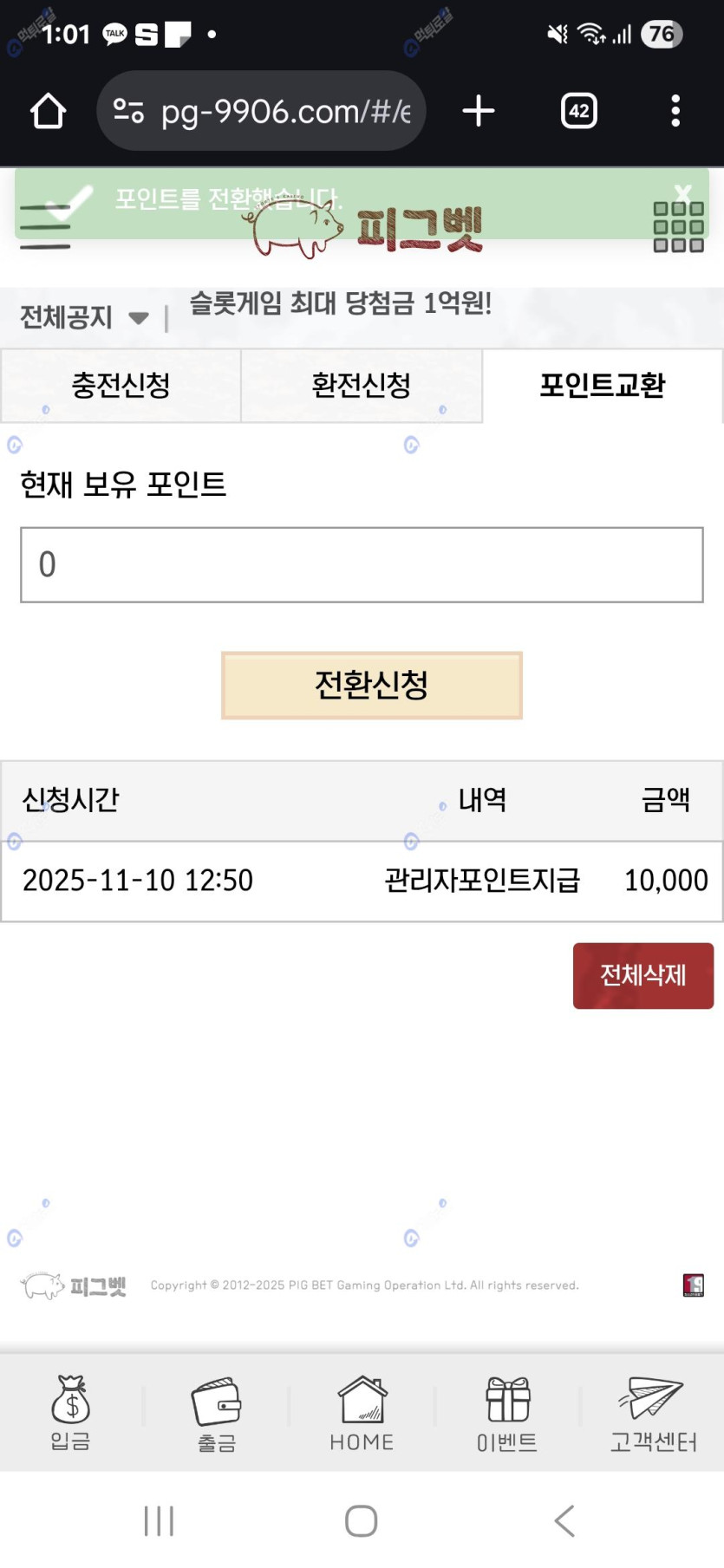Click the red 전체삭제 button
Image resolution: width=724 pixels, height=1568 pixels.
pyautogui.click(x=642, y=976)
